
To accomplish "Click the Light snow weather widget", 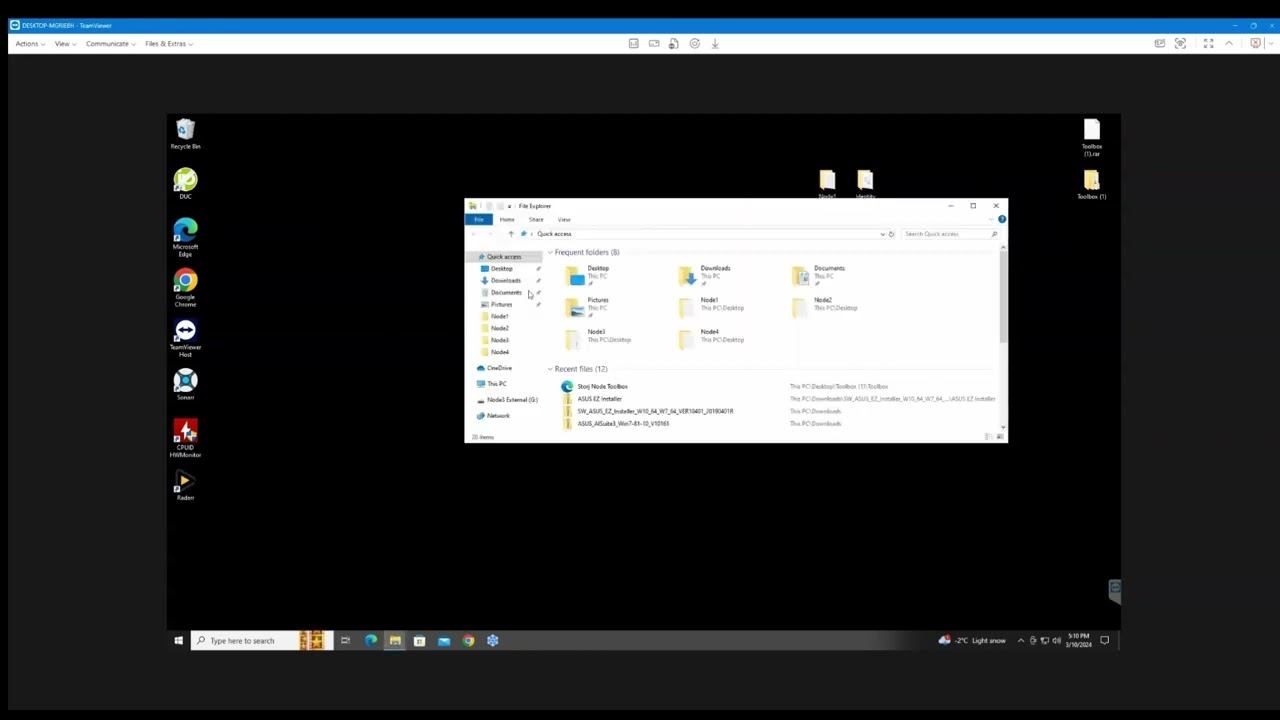I will click(x=972, y=641).
